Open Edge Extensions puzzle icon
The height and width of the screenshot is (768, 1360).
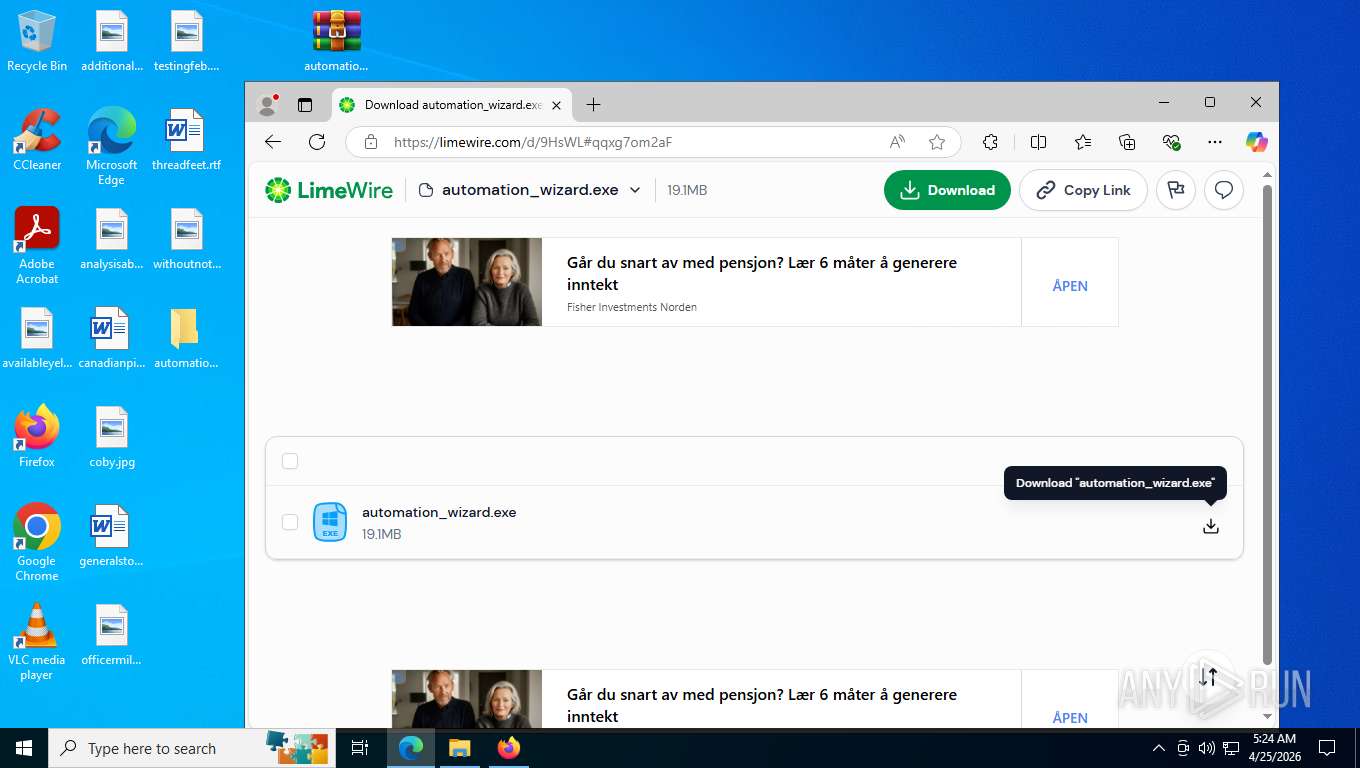(x=990, y=142)
